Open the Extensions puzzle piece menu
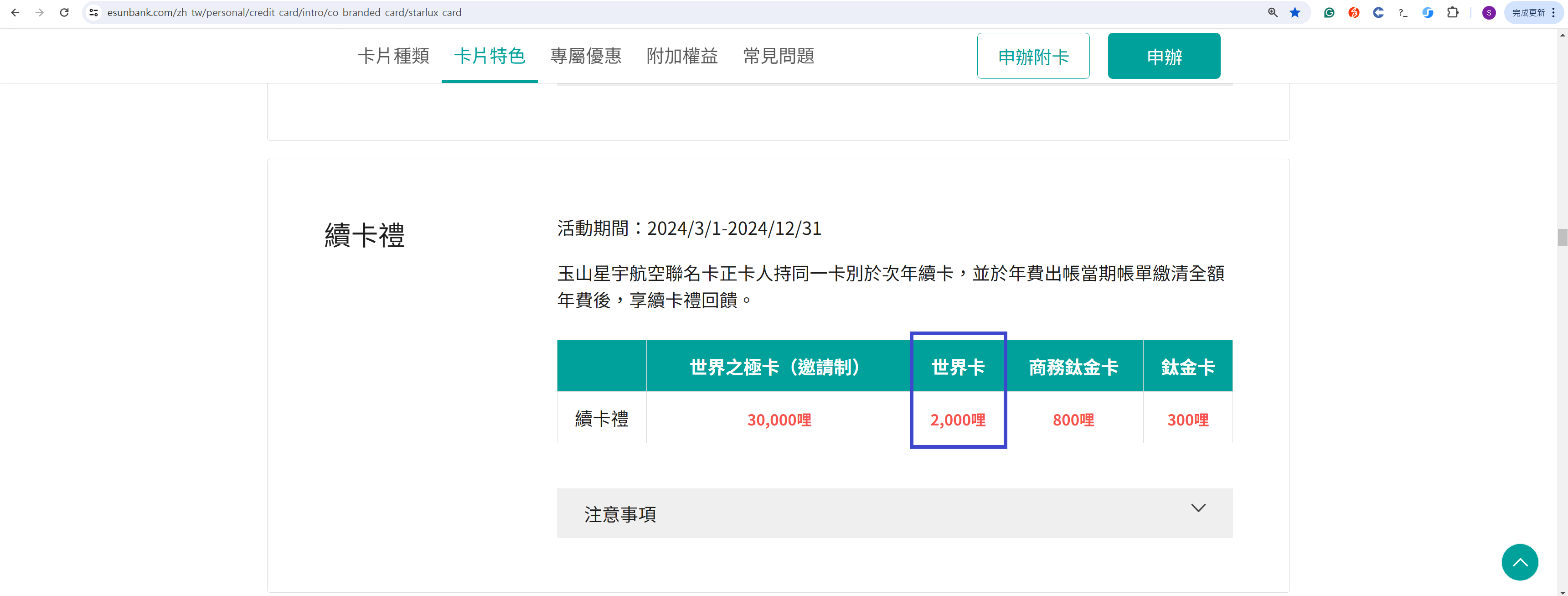Viewport: 1568px width, 596px height. click(1452, 13)
